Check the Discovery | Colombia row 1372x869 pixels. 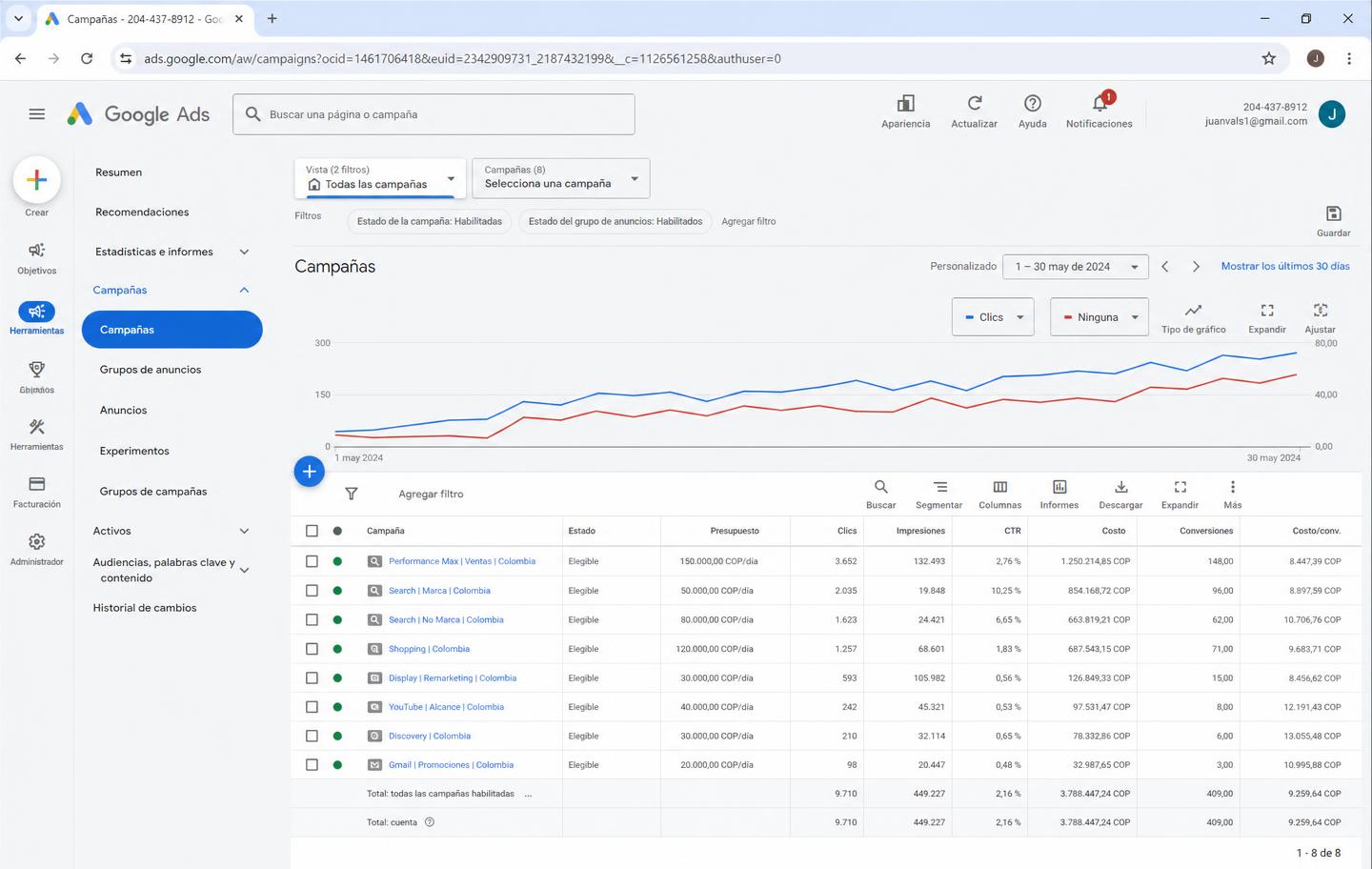(312, 736)
